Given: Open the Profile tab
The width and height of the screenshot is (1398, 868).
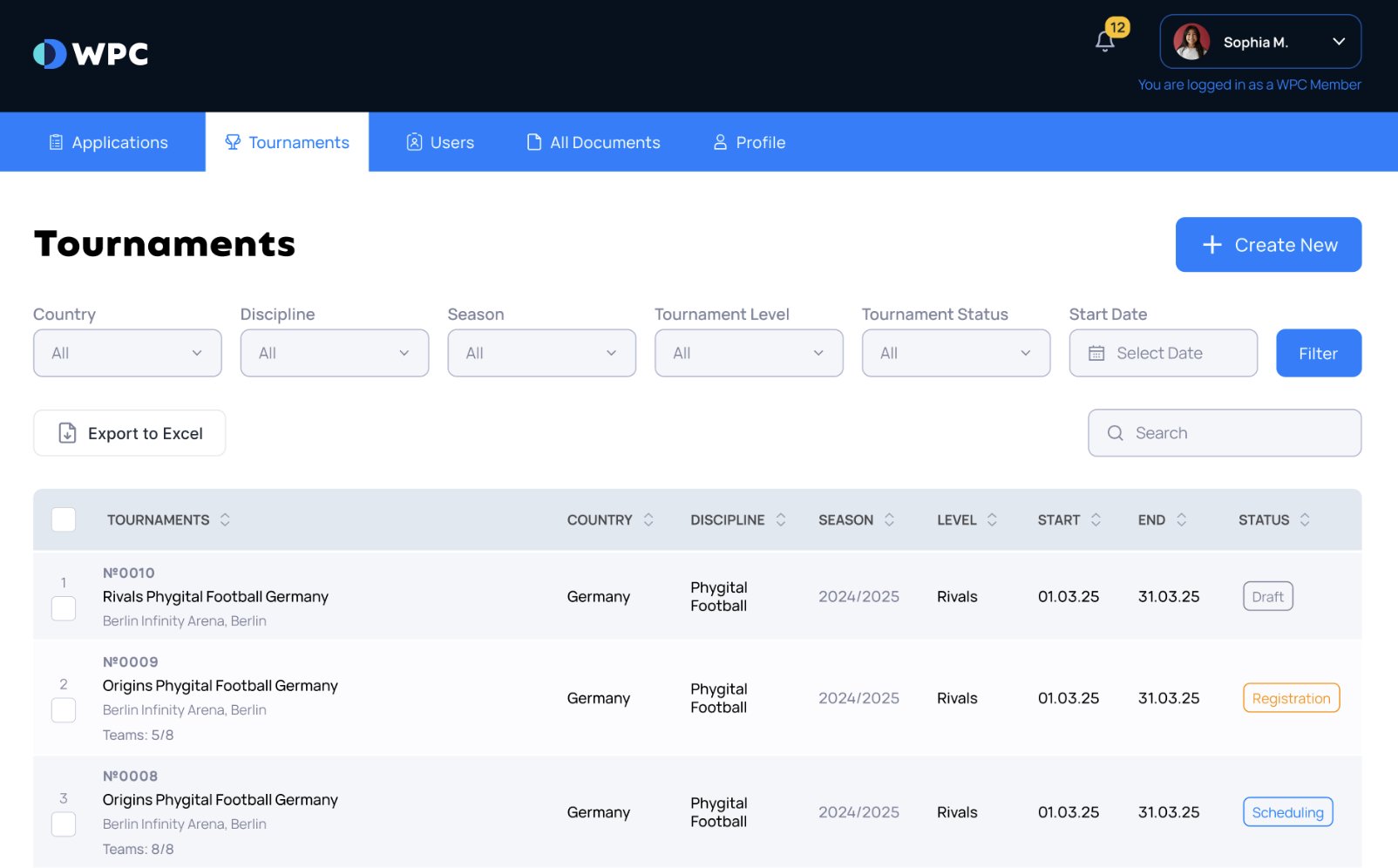Looking at the screenshot, I should tap(750, 142).
